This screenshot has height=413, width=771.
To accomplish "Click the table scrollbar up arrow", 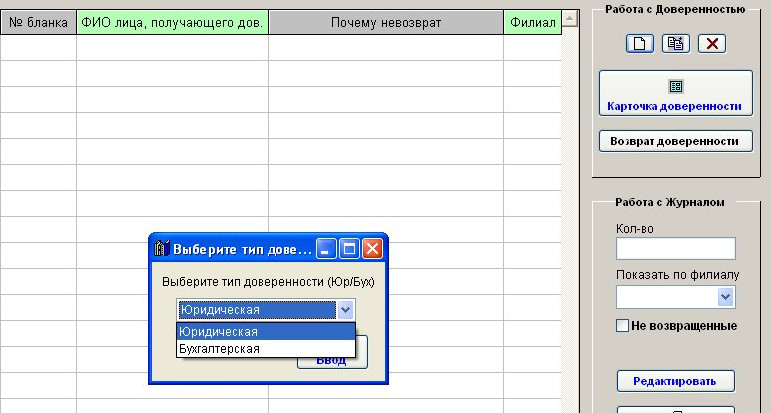I will pos(569,19).
